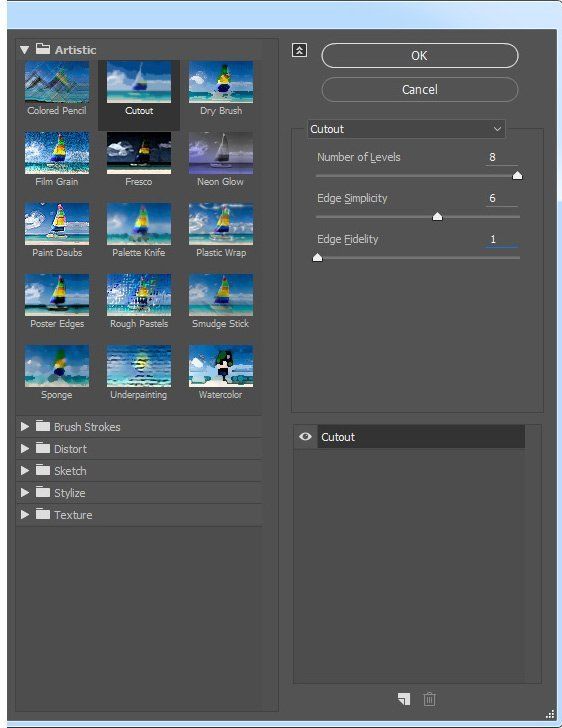
Task: Collapse the filter gallery thumbnails panel button
Action: pos(299,50)
